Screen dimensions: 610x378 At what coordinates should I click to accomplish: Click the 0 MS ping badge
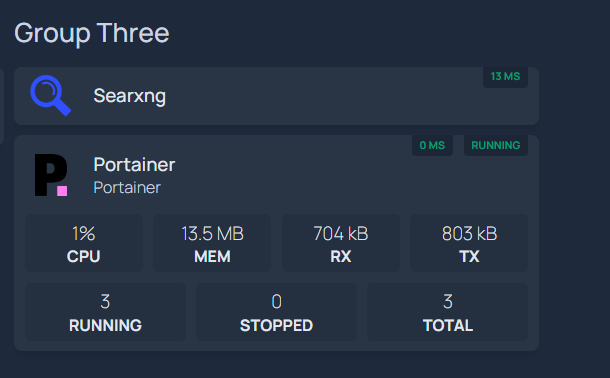point(432,145)
